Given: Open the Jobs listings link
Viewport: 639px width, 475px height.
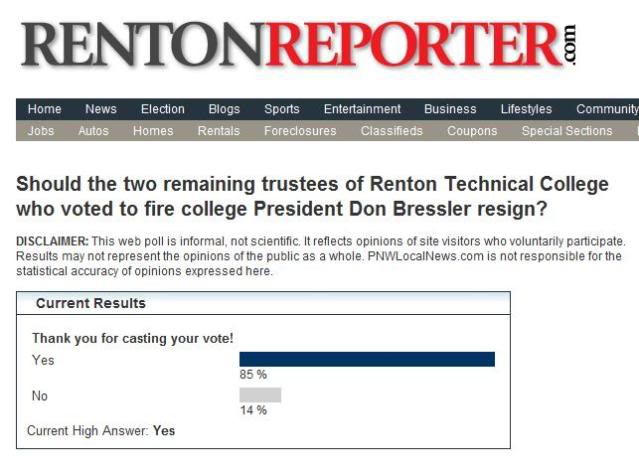Looking at the screenshot, I should pyautogui.click(x=41, y=131).
